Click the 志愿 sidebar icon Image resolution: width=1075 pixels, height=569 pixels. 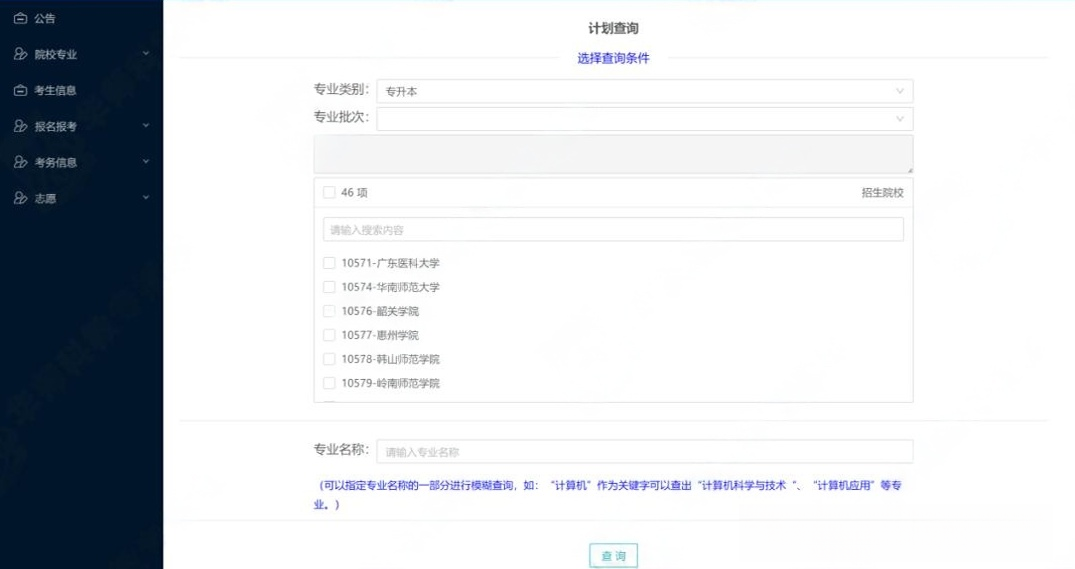(x=20, y=198)
